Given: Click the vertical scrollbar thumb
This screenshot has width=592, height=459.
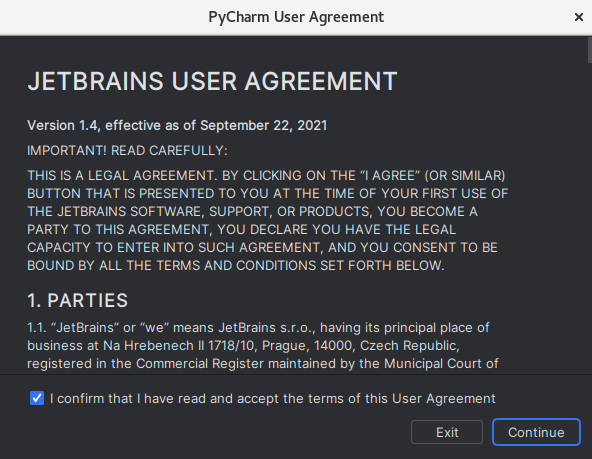Looking at the screenshot, I should pos(590,50).
